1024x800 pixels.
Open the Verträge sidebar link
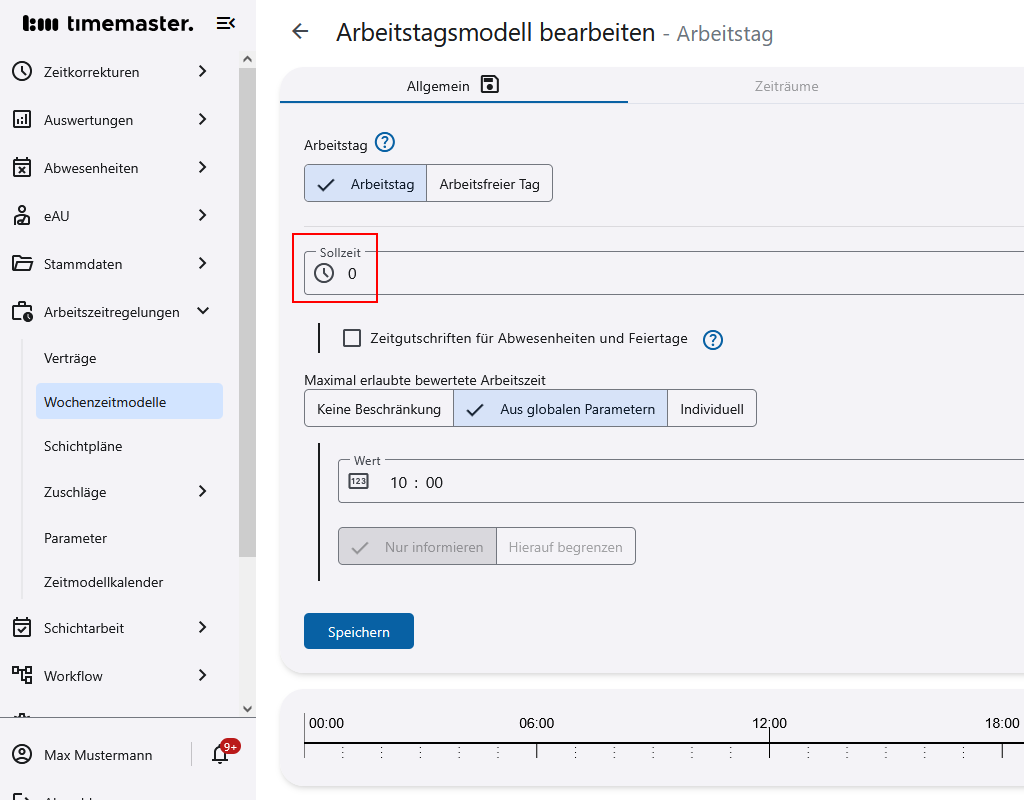[70, 358]
